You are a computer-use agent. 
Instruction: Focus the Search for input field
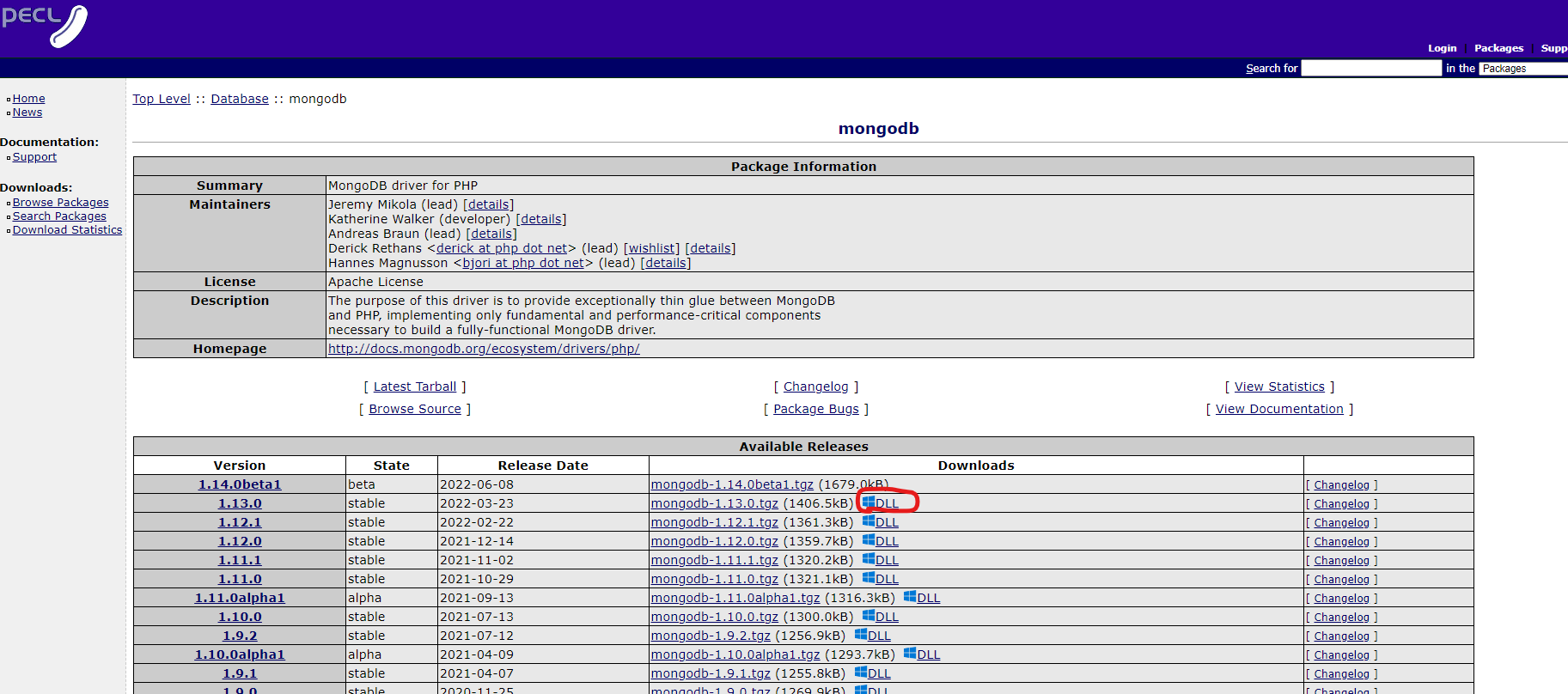[1371, 68]
